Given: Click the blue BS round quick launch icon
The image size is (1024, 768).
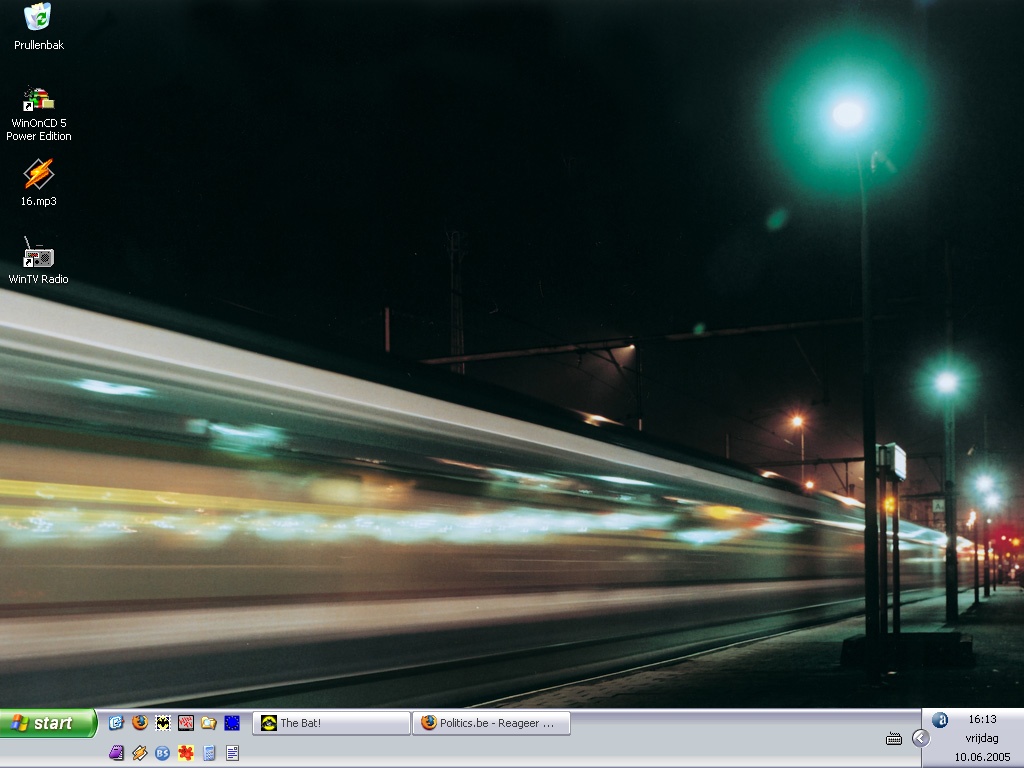Looking at the screenshot, I should coord(162,753).
